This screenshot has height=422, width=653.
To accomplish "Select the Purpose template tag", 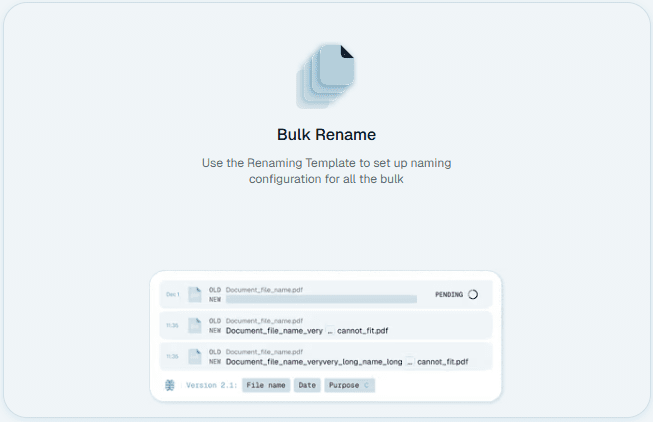I will click(349, 385).
